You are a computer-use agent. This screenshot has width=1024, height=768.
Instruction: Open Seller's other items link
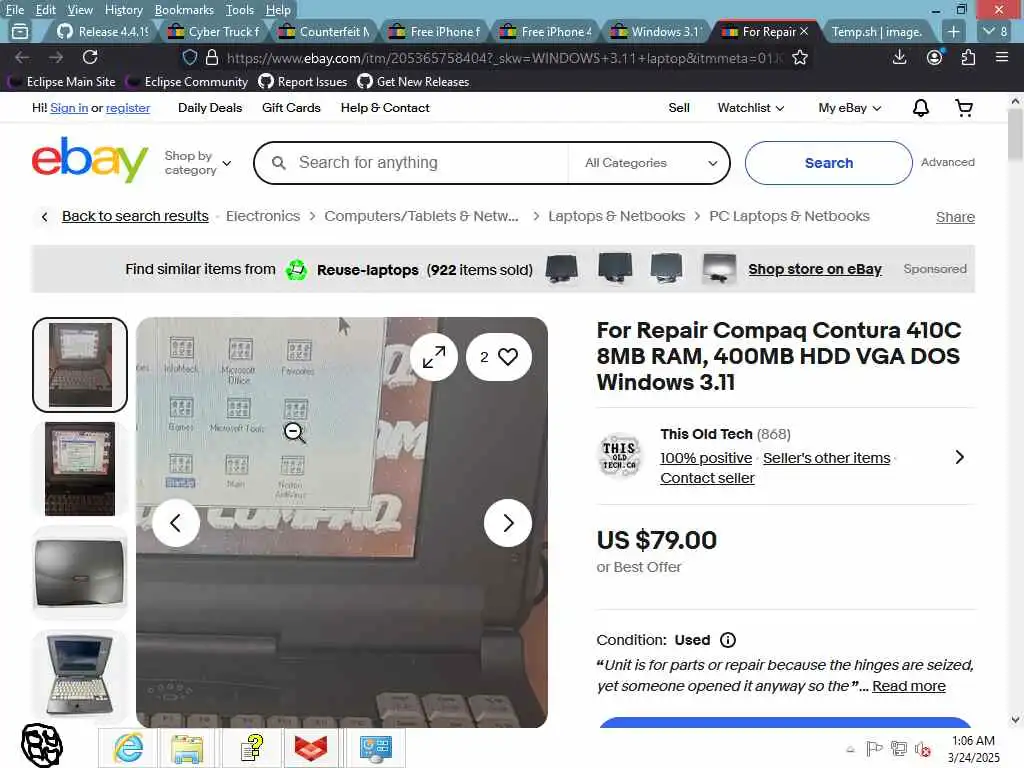click(826, 458)
